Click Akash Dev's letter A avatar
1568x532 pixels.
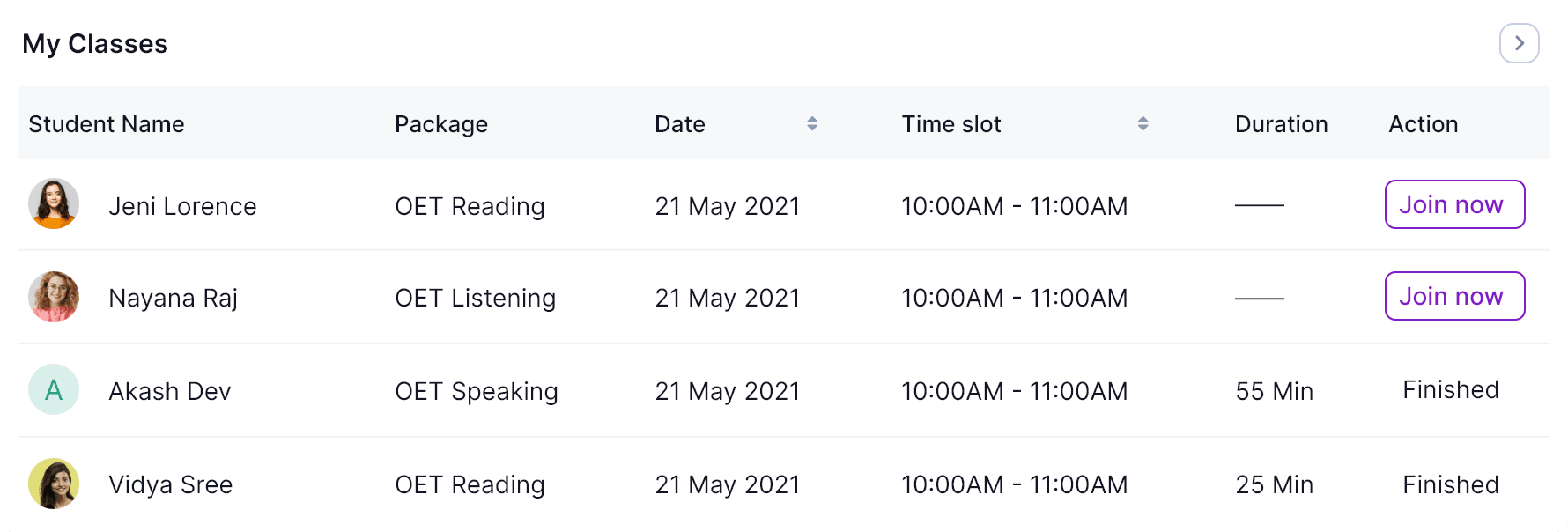[x=54, y=389]
